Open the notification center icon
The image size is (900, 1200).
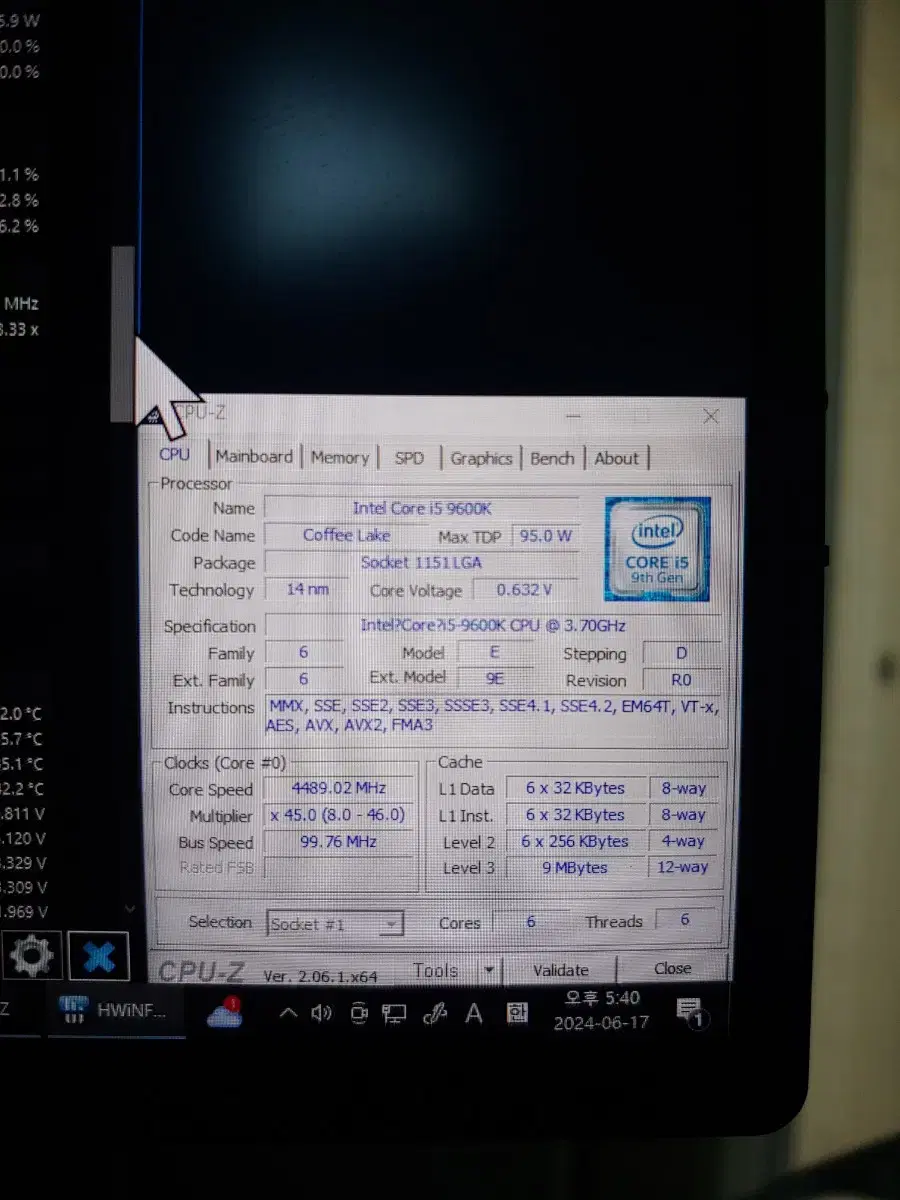coord(691,1013)
